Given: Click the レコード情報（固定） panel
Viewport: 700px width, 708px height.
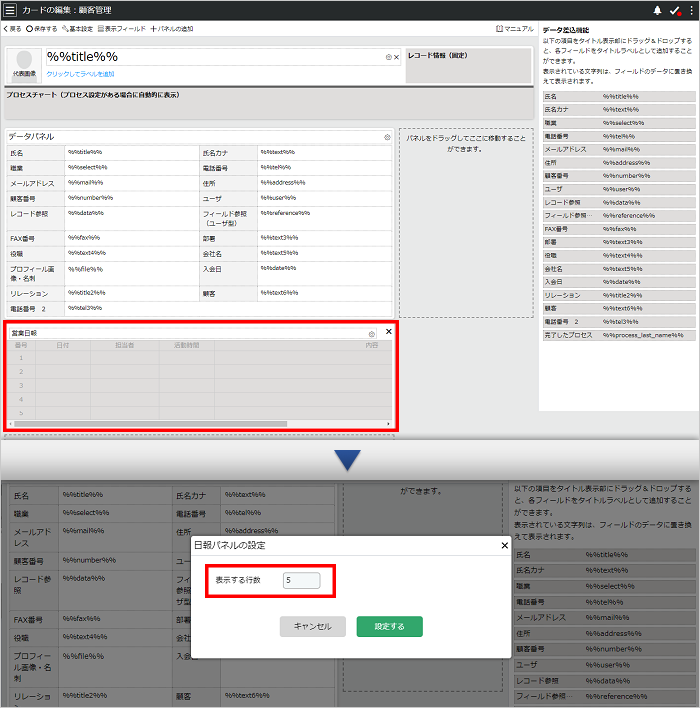Looking at the screenshot, I should pos(468,66).
